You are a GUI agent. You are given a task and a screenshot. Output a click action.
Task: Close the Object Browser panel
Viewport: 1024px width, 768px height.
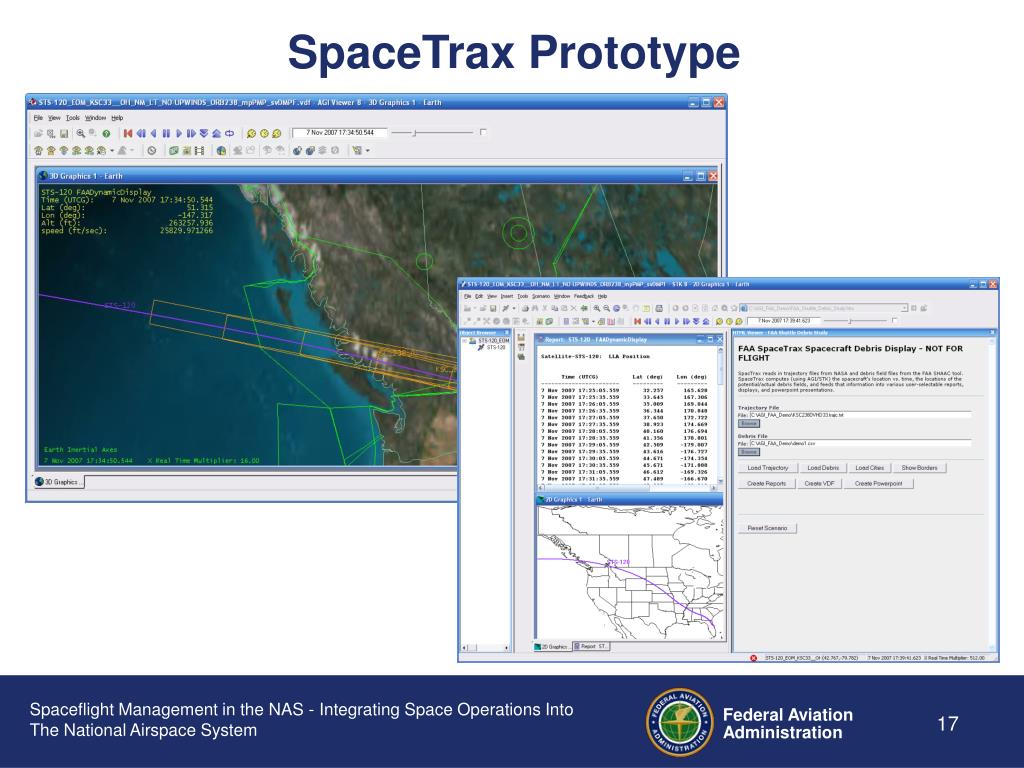pyautogui.click(x=507, y=332)
